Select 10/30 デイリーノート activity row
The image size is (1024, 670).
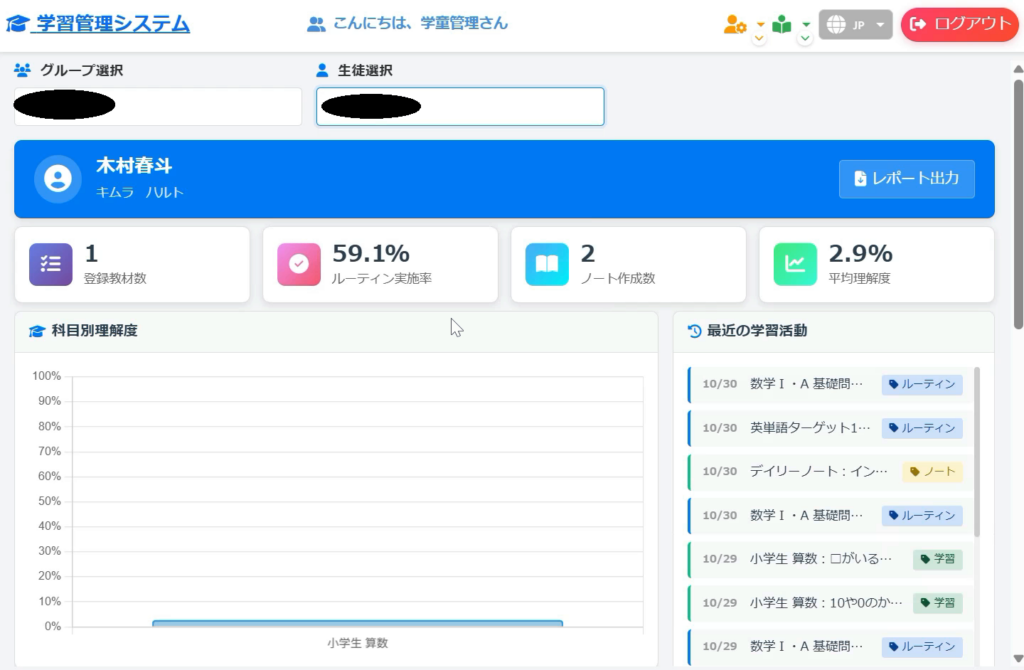[x=829, y=471]
